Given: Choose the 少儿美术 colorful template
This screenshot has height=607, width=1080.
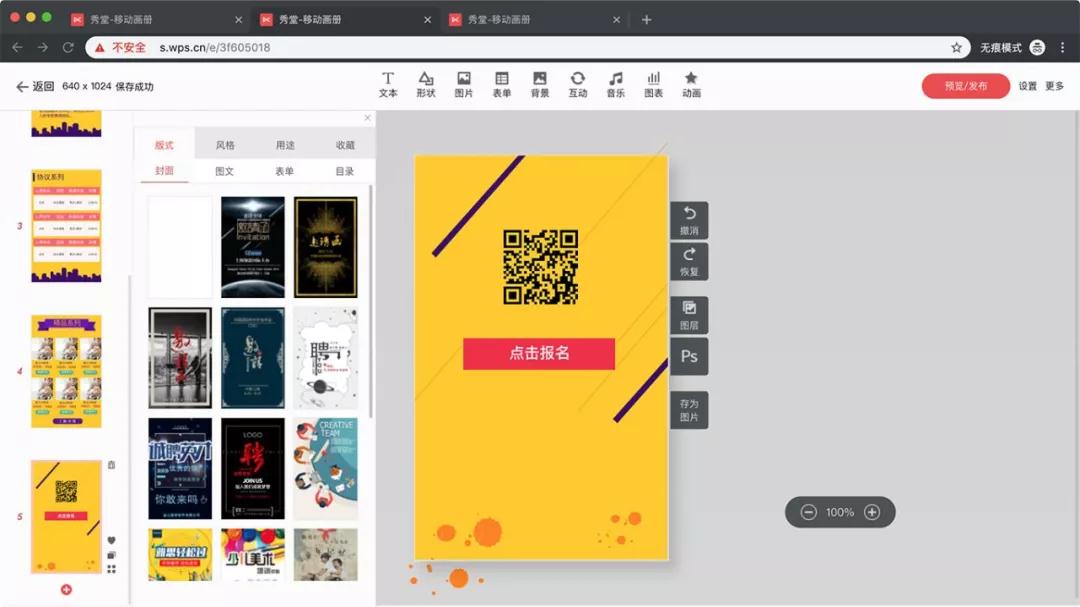Looking at the screenshot, I should pyautogui.click(x=253, y=555).
